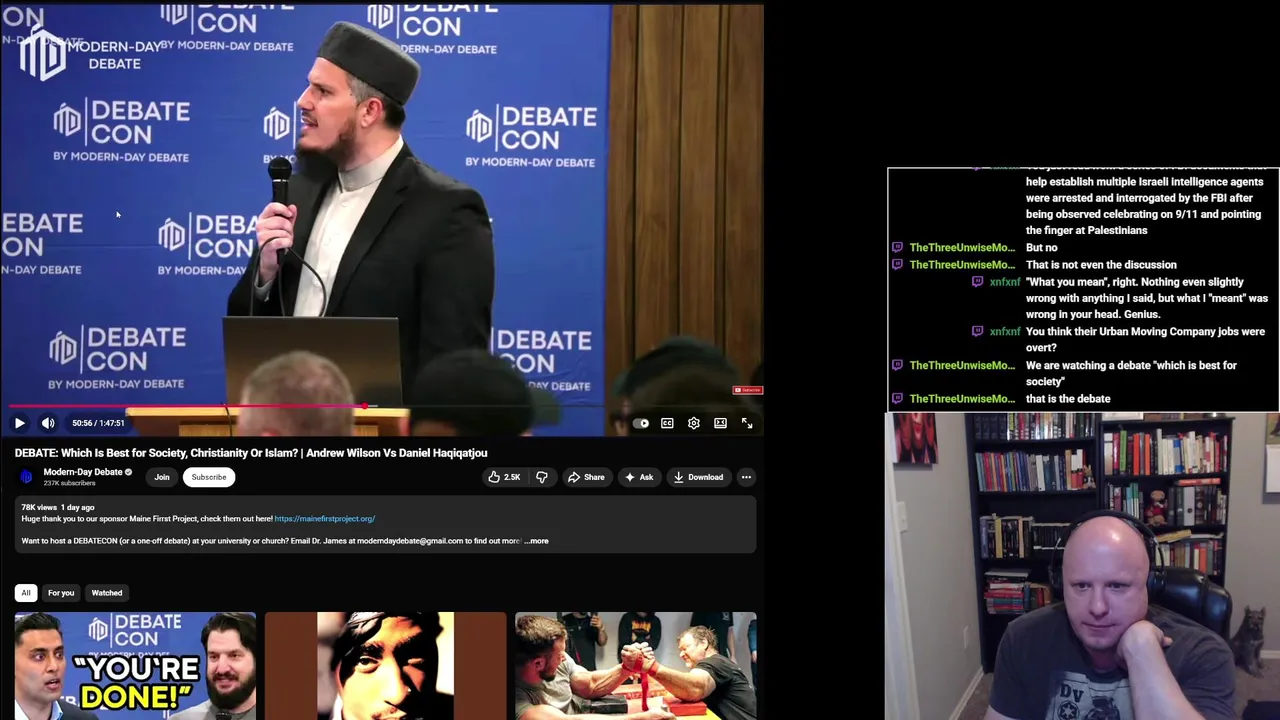Click the Subscribe watermark in video corner
Screen dimensions: 1280x720
747,390
